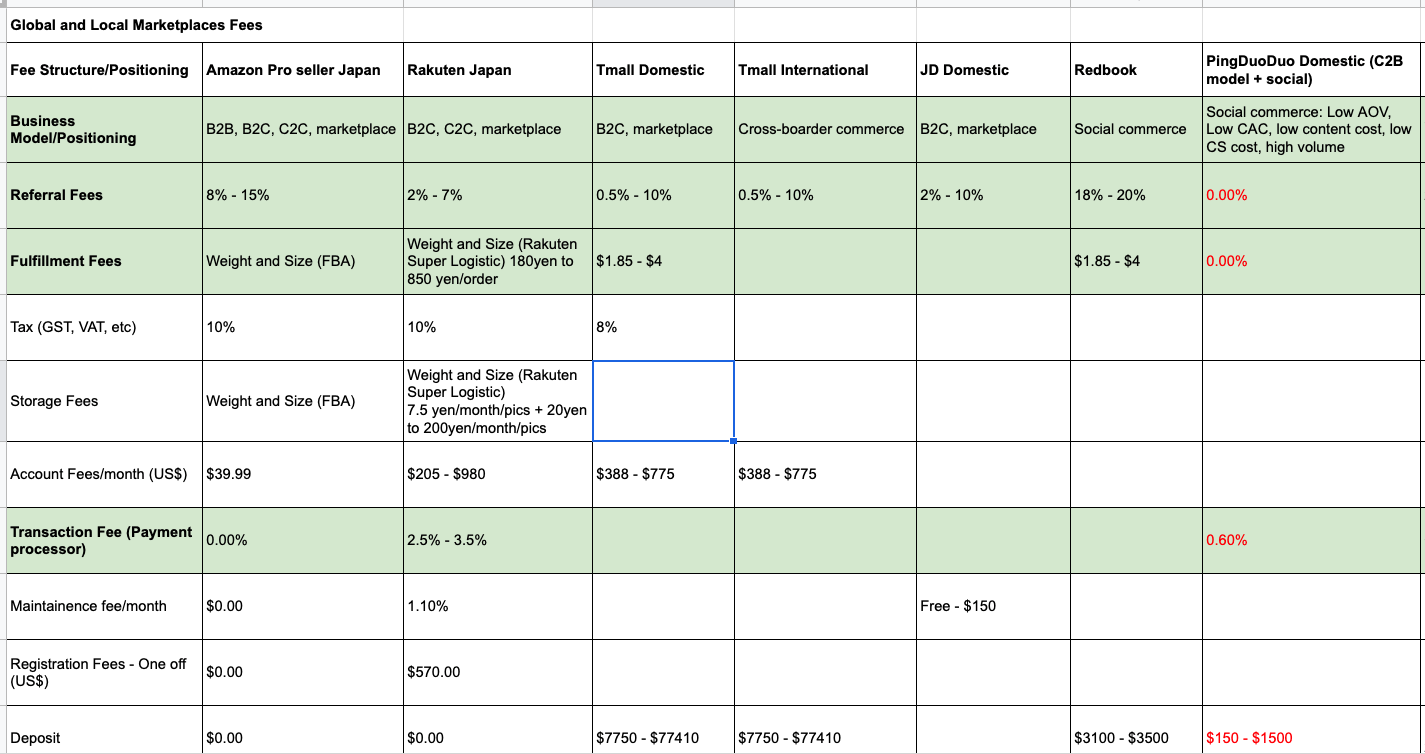Screen dimensions: 1425x754
Task: Click Tmall Domestic's $7750 - $77410 deposit cell
Action: coord(663,730)
